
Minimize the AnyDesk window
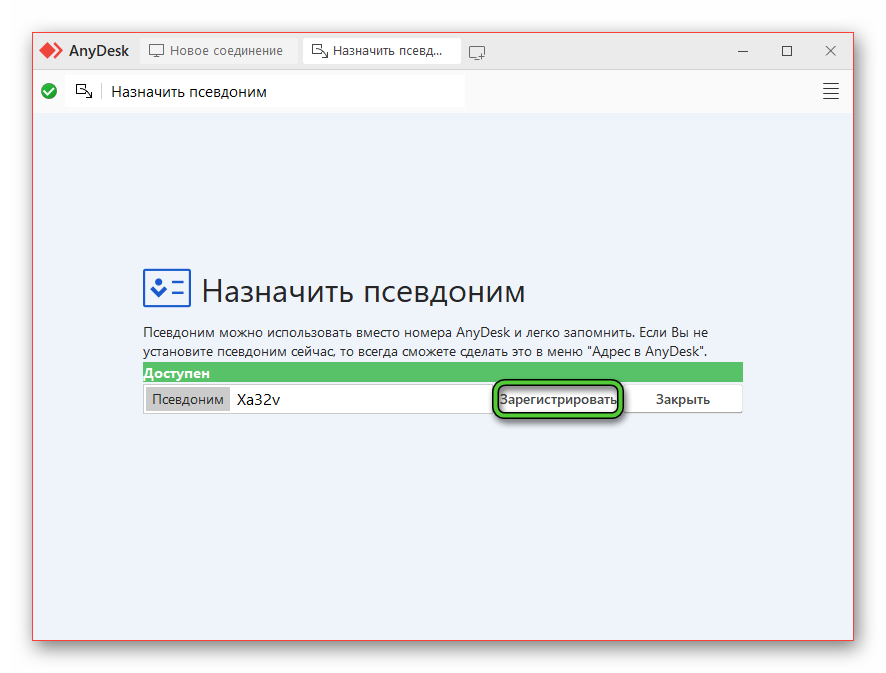[x=743, y=51]
